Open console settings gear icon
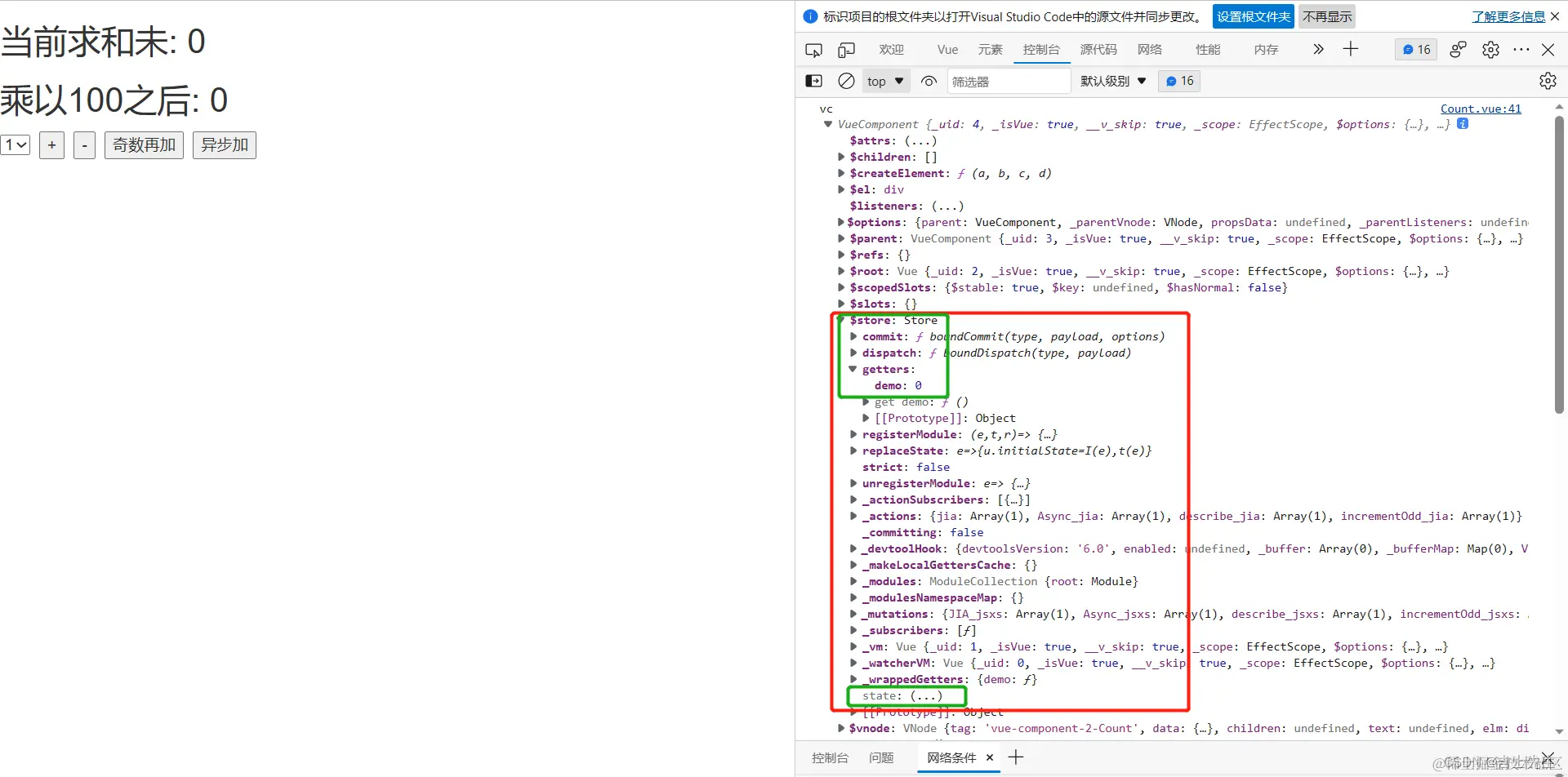This screenshot has height=777, width=1568. click(x=1548, y=81)
